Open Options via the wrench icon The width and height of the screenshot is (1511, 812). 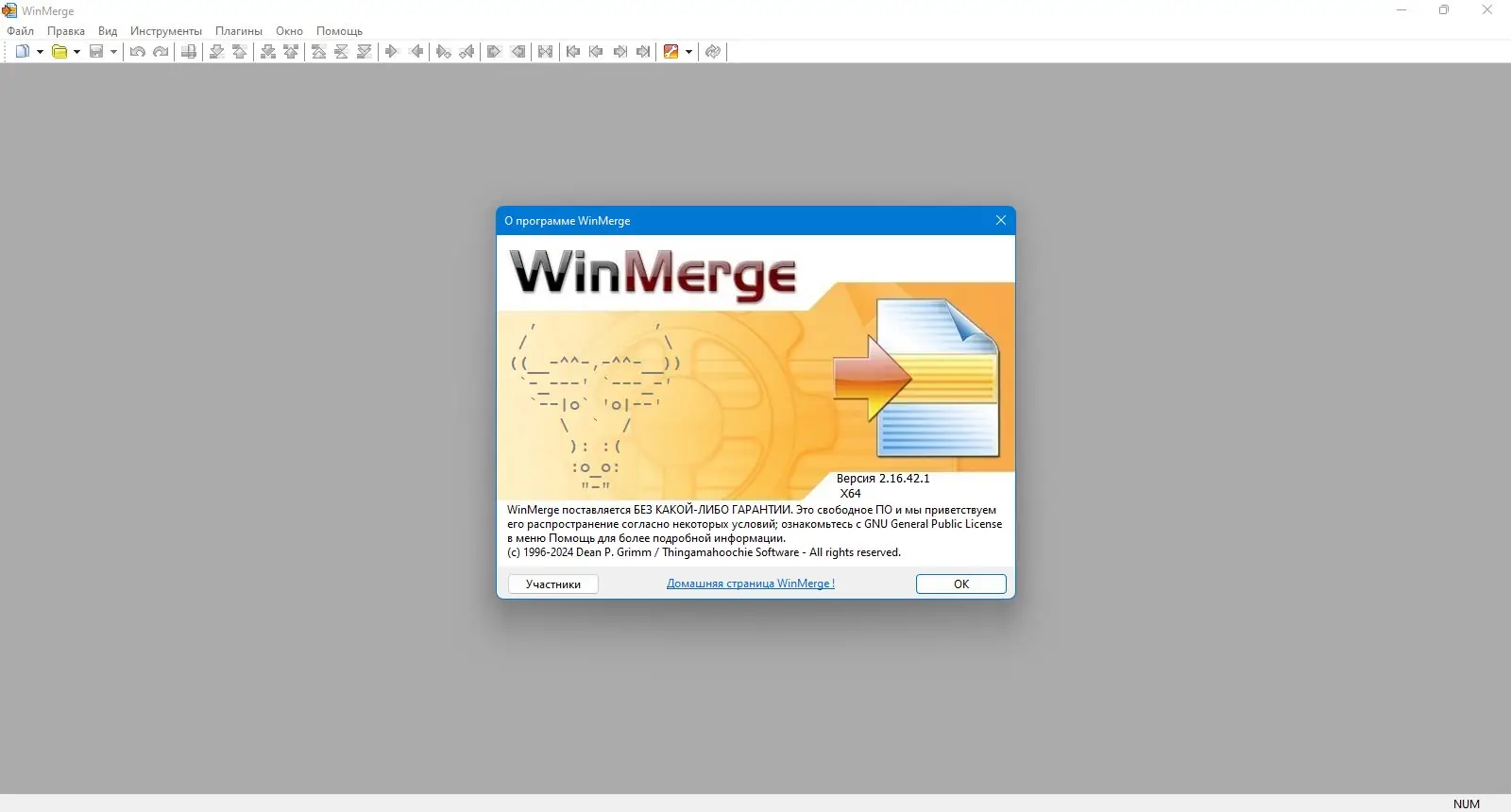coord(671,52)
